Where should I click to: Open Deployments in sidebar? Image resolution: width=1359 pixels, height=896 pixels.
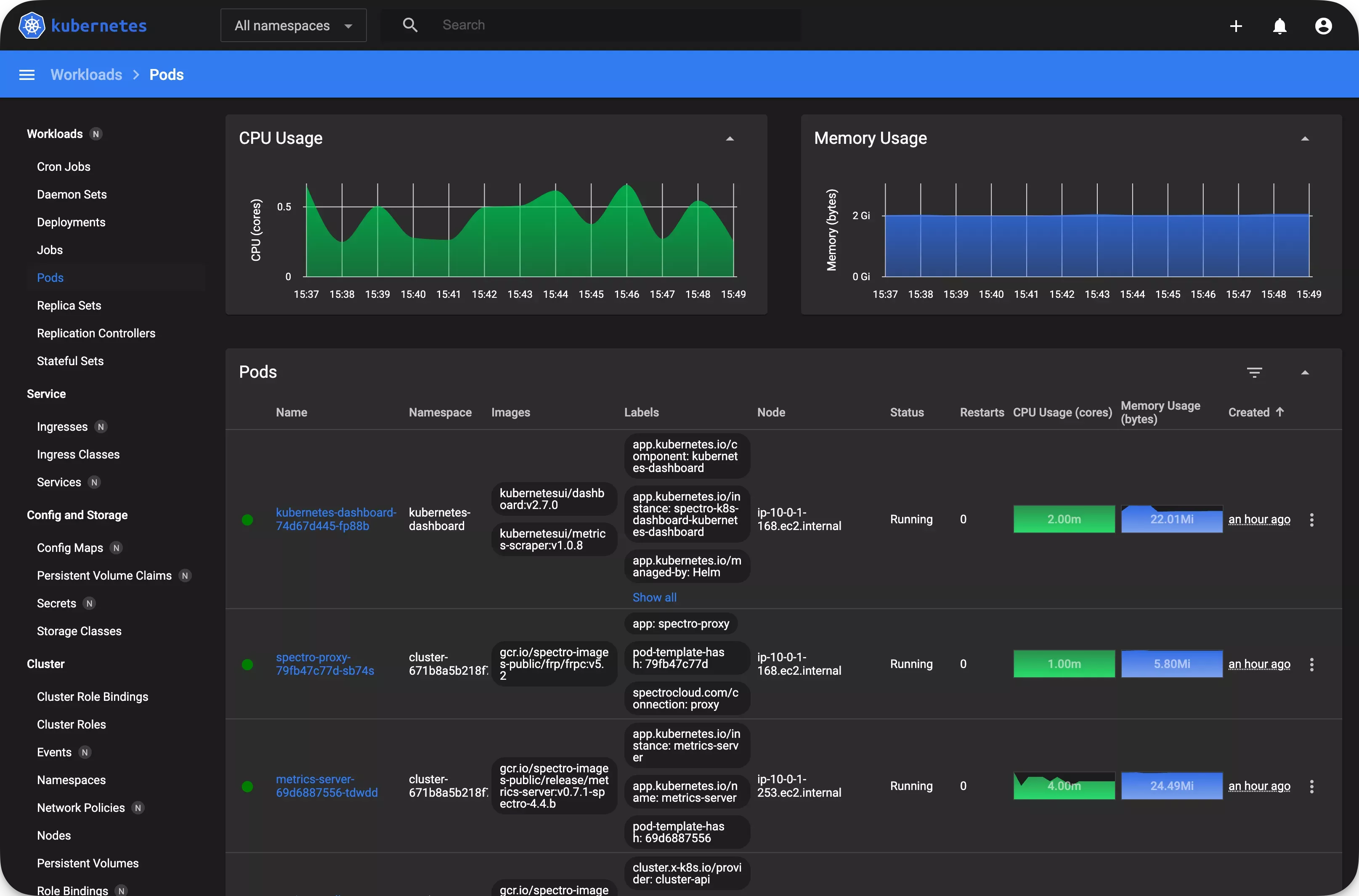[71, 222]
